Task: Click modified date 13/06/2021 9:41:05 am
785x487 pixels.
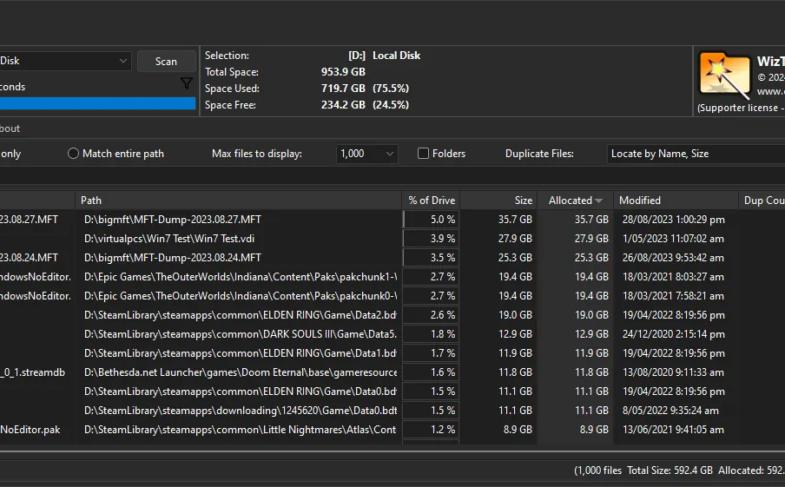Action: [673, 429]
